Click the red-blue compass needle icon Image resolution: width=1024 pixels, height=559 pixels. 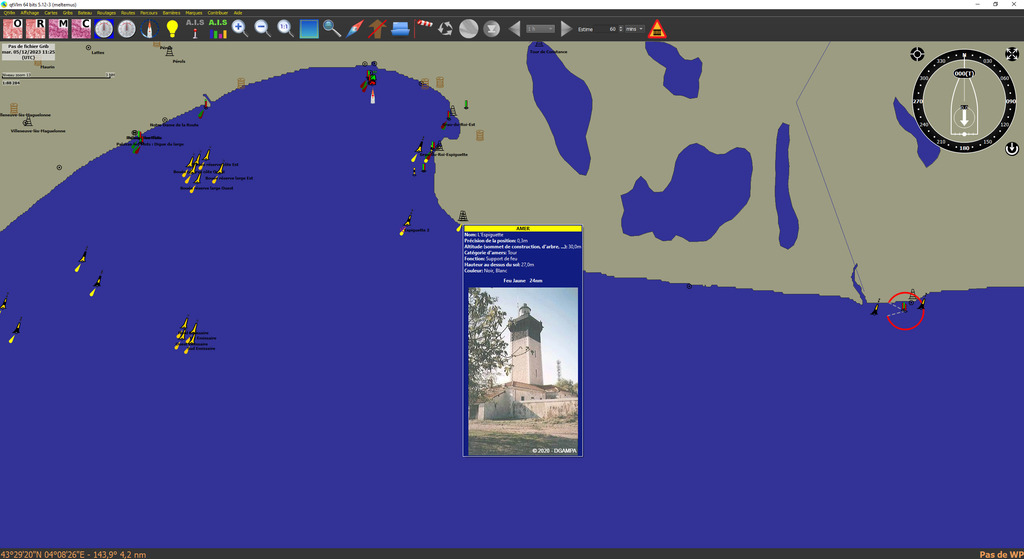[355, 29]
